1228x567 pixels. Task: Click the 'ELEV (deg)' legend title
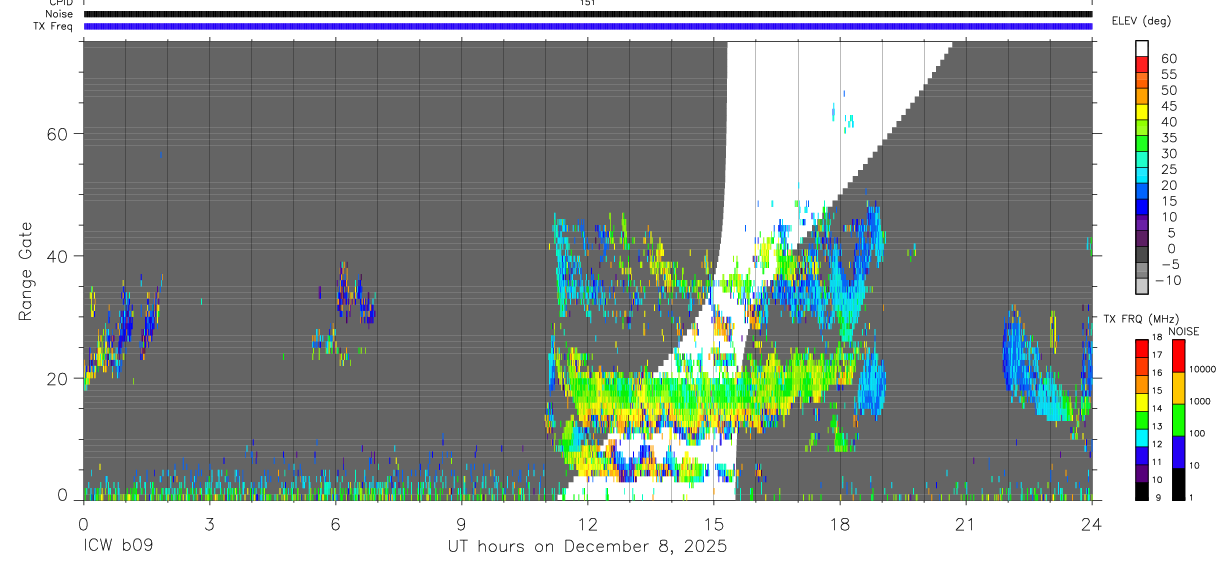1141,20
